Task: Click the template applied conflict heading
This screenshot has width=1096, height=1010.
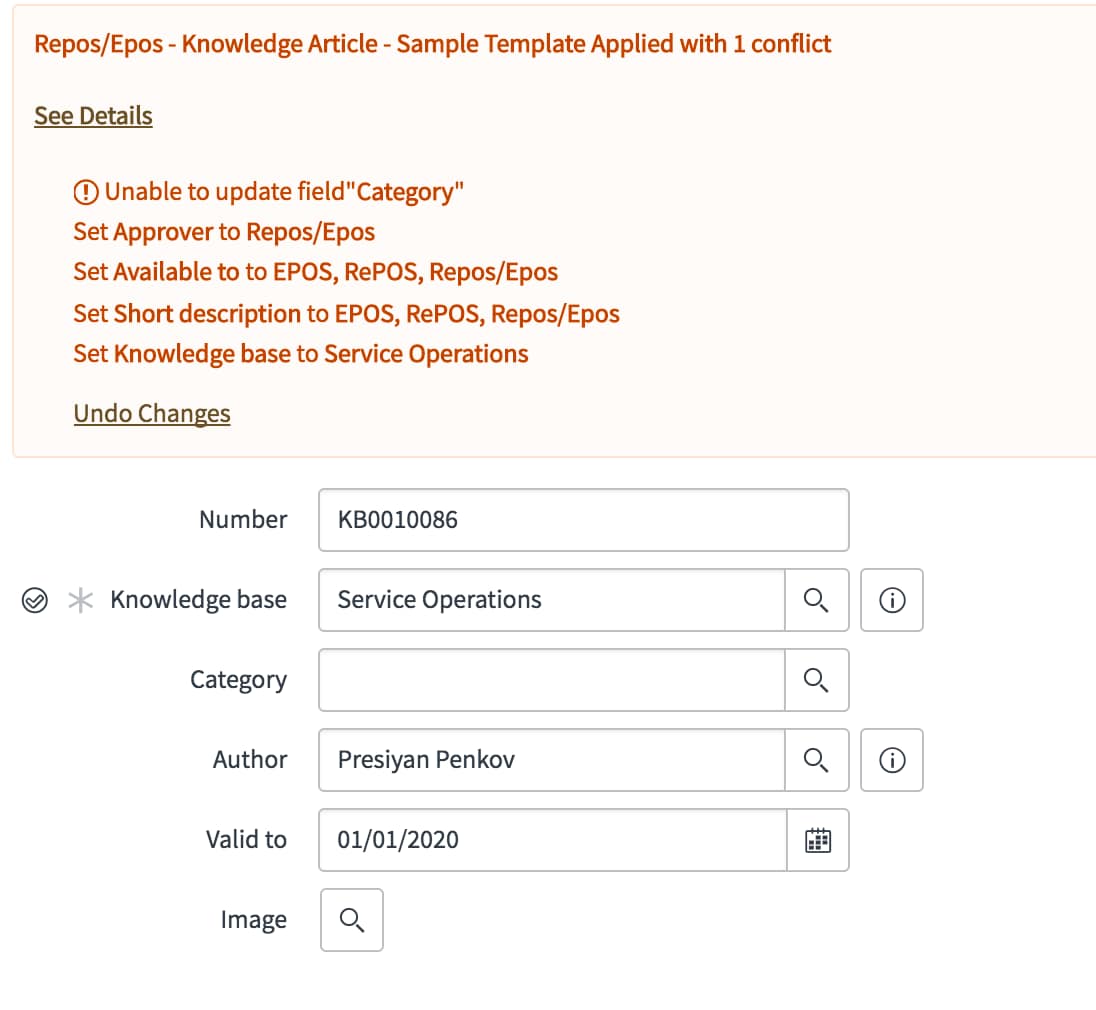Action: [433, 44]
